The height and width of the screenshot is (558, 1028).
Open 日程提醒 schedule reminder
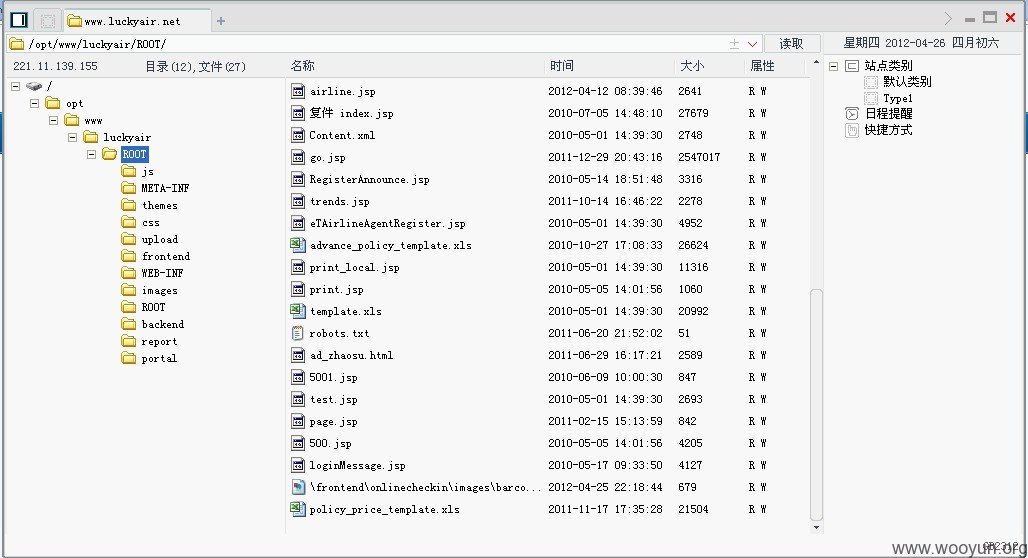point(888,113)
